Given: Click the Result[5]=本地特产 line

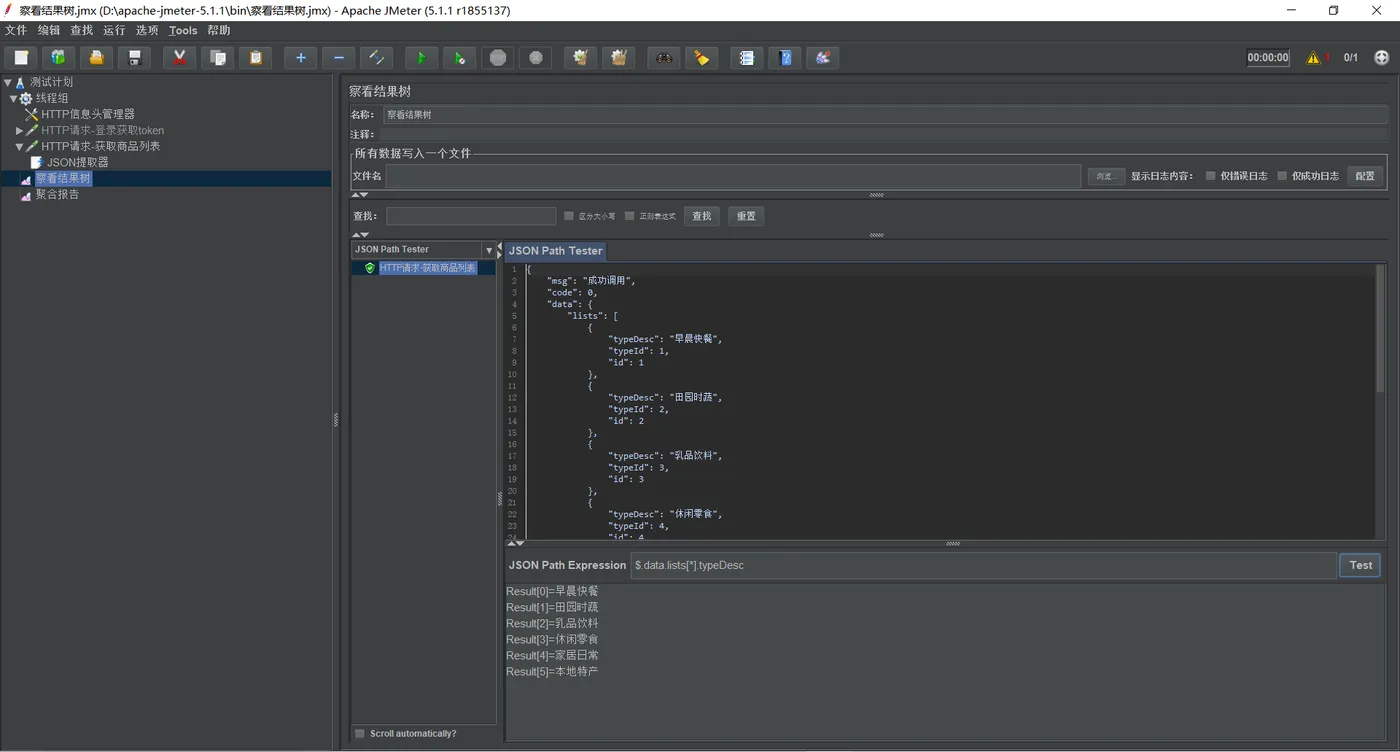Looking at the screenshot, I should (552, 672).
